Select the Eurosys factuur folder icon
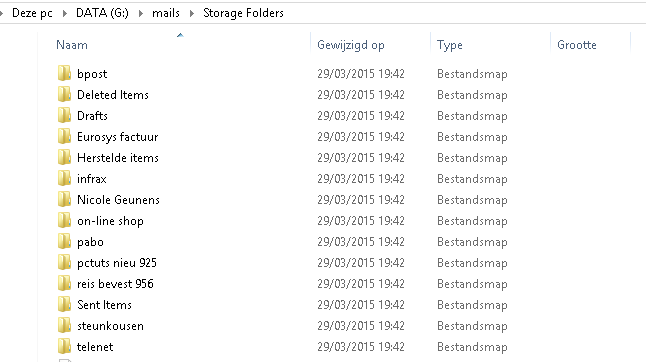Screen dimensions: 646x362 [64, 136]
